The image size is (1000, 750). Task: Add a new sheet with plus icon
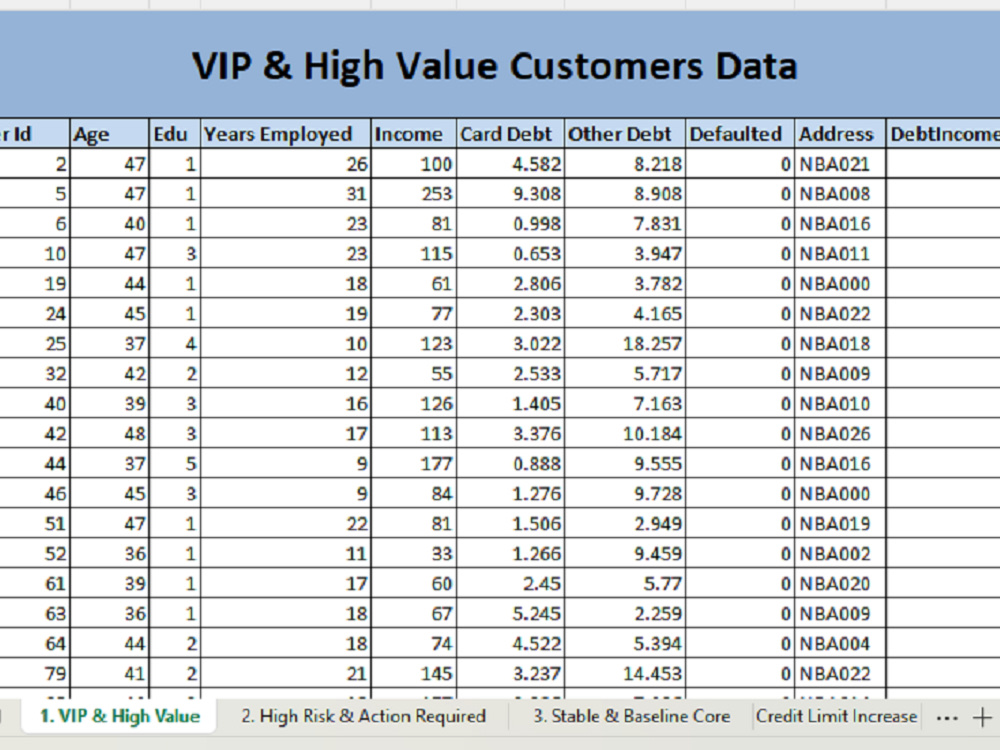tap(982, 717)
